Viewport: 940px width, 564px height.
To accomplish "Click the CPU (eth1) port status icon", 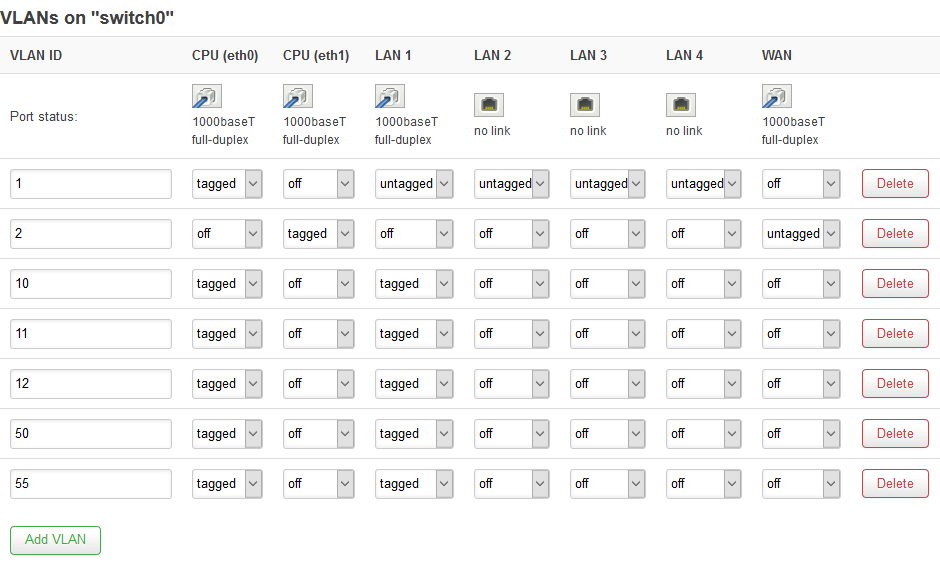I will click(298, 96).
